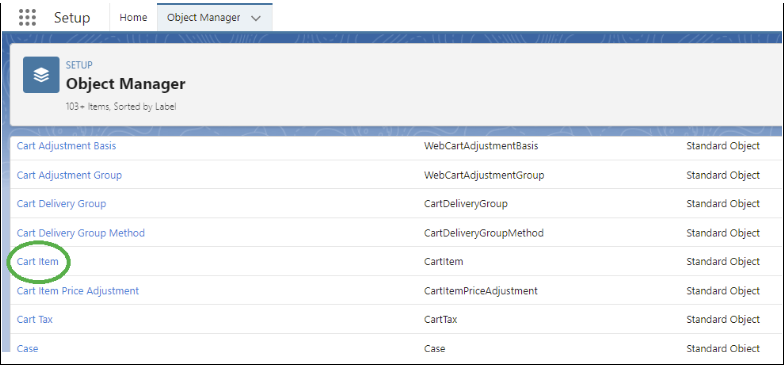Click the Object Manager layers icon
Screen dimensions: 784x365
pyautogui.click(x=41, y=75)
